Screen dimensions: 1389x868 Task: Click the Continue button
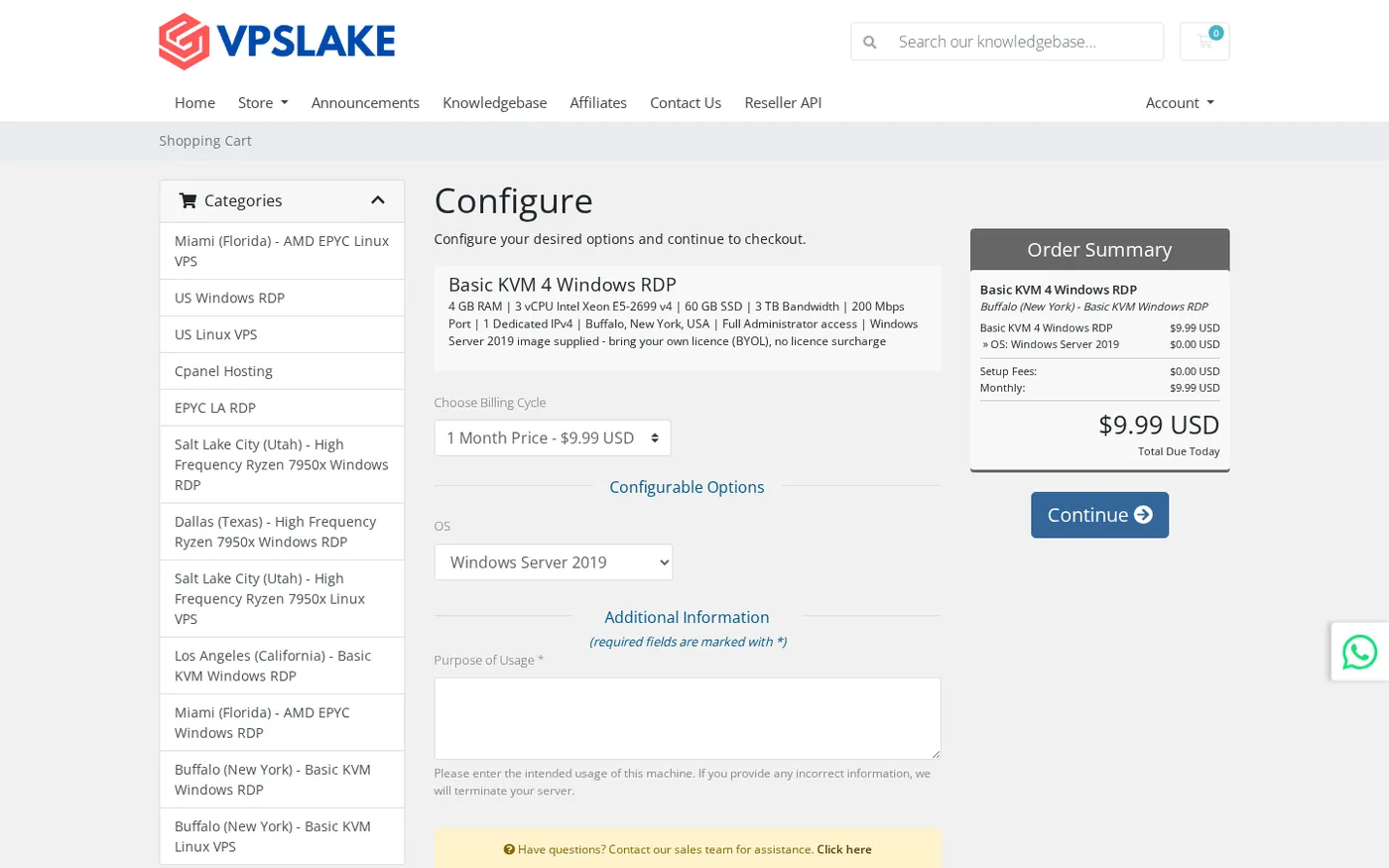click(x=1099, y=515)
